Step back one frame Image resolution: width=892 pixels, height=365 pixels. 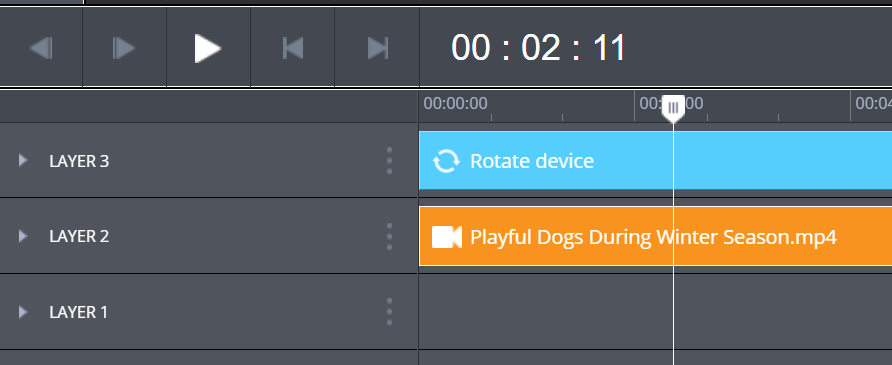pyautogui.click(x=41, y=48)
